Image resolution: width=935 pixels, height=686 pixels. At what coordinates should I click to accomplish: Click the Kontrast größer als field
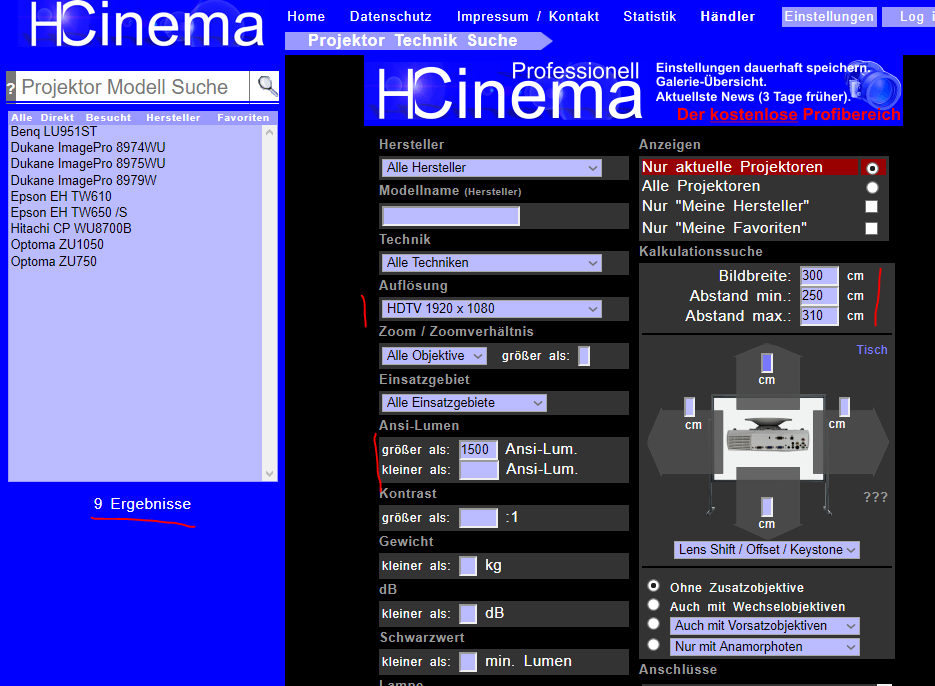[x=478, y=518]
